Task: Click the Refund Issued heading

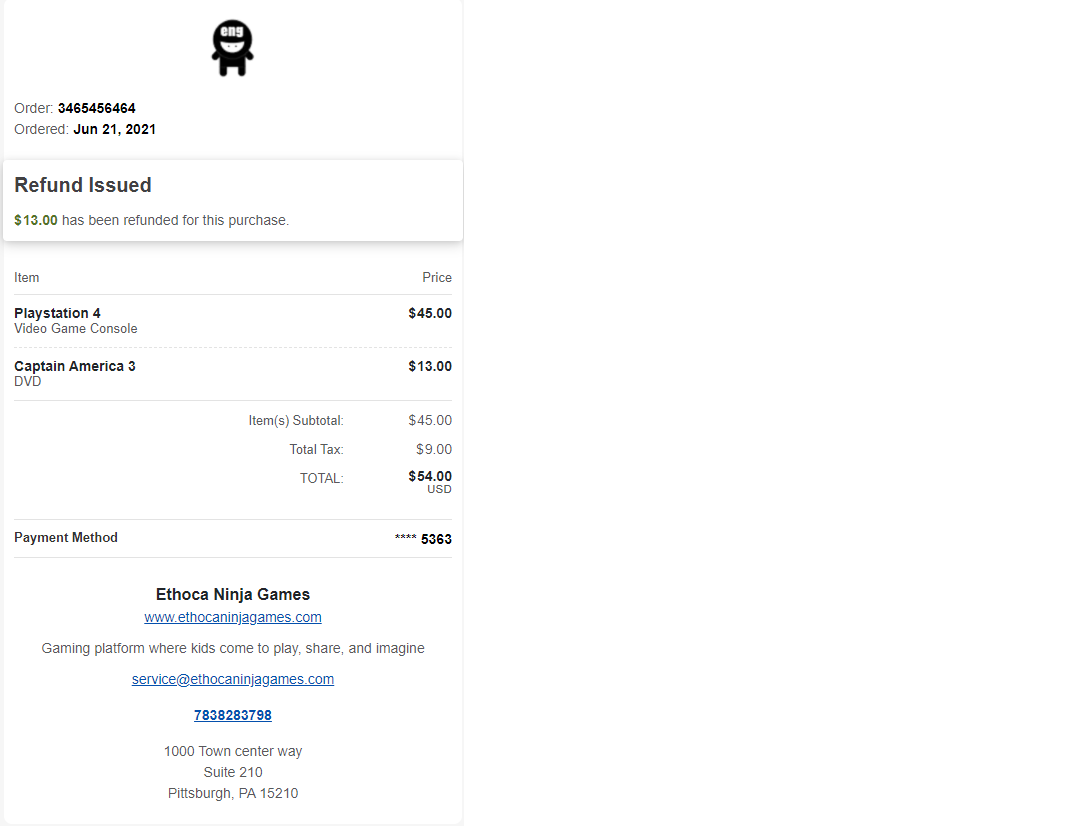Action: (83, 185)
